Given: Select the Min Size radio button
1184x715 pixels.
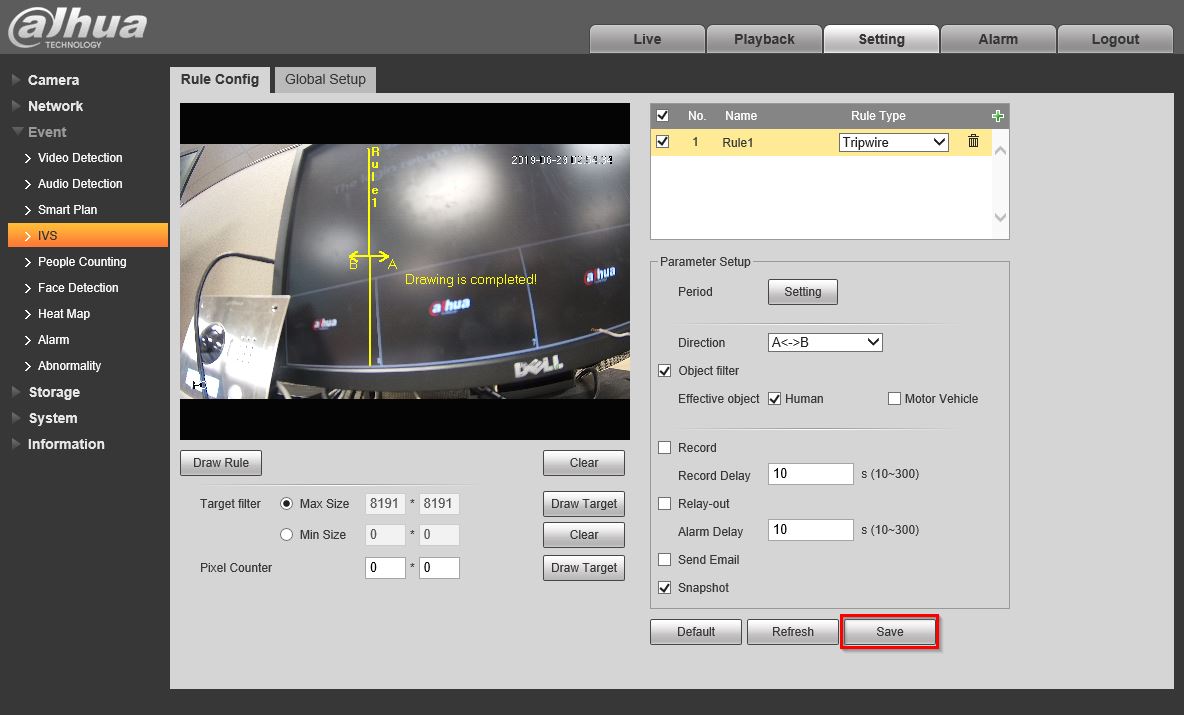Looking at the screenshot, I should pyautogui.click(x=287, y=535).
